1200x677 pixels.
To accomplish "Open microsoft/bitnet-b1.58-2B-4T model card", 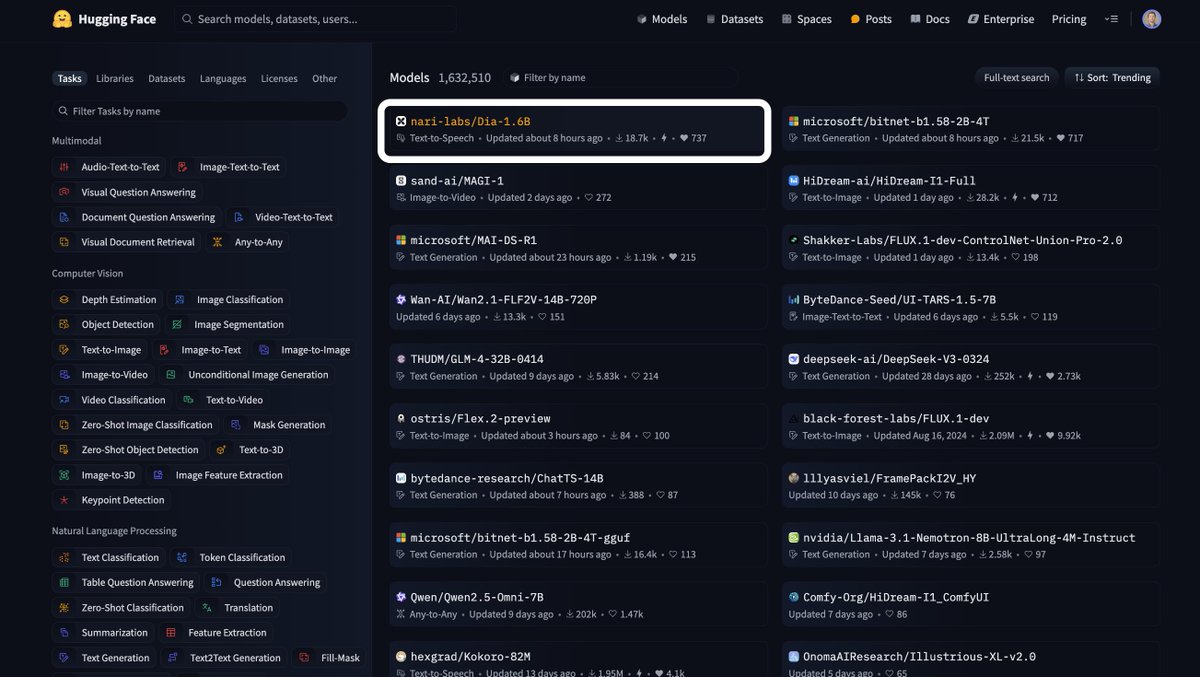I will 971,129.
